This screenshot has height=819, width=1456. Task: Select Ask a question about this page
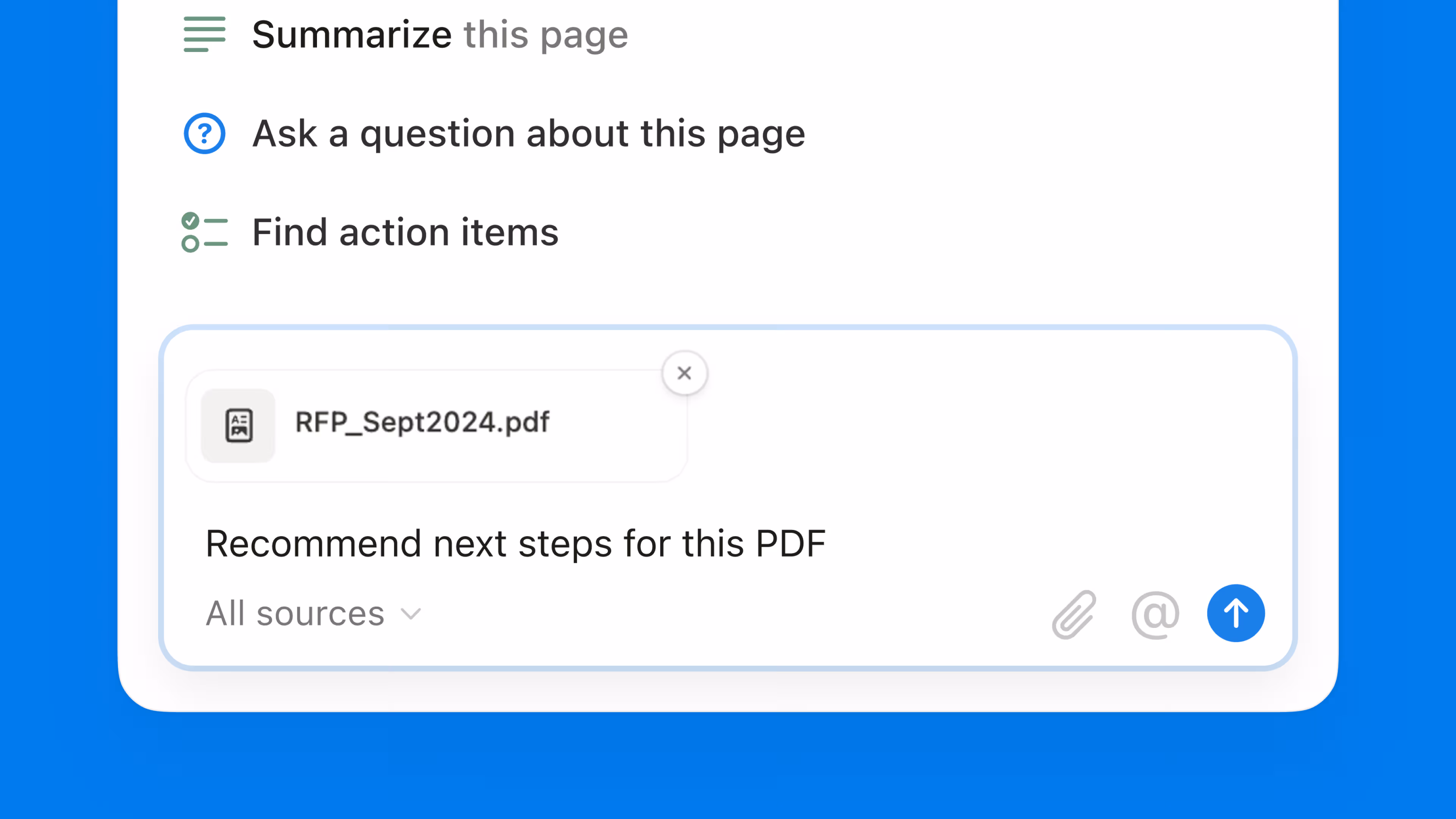[x=528, y=133]
